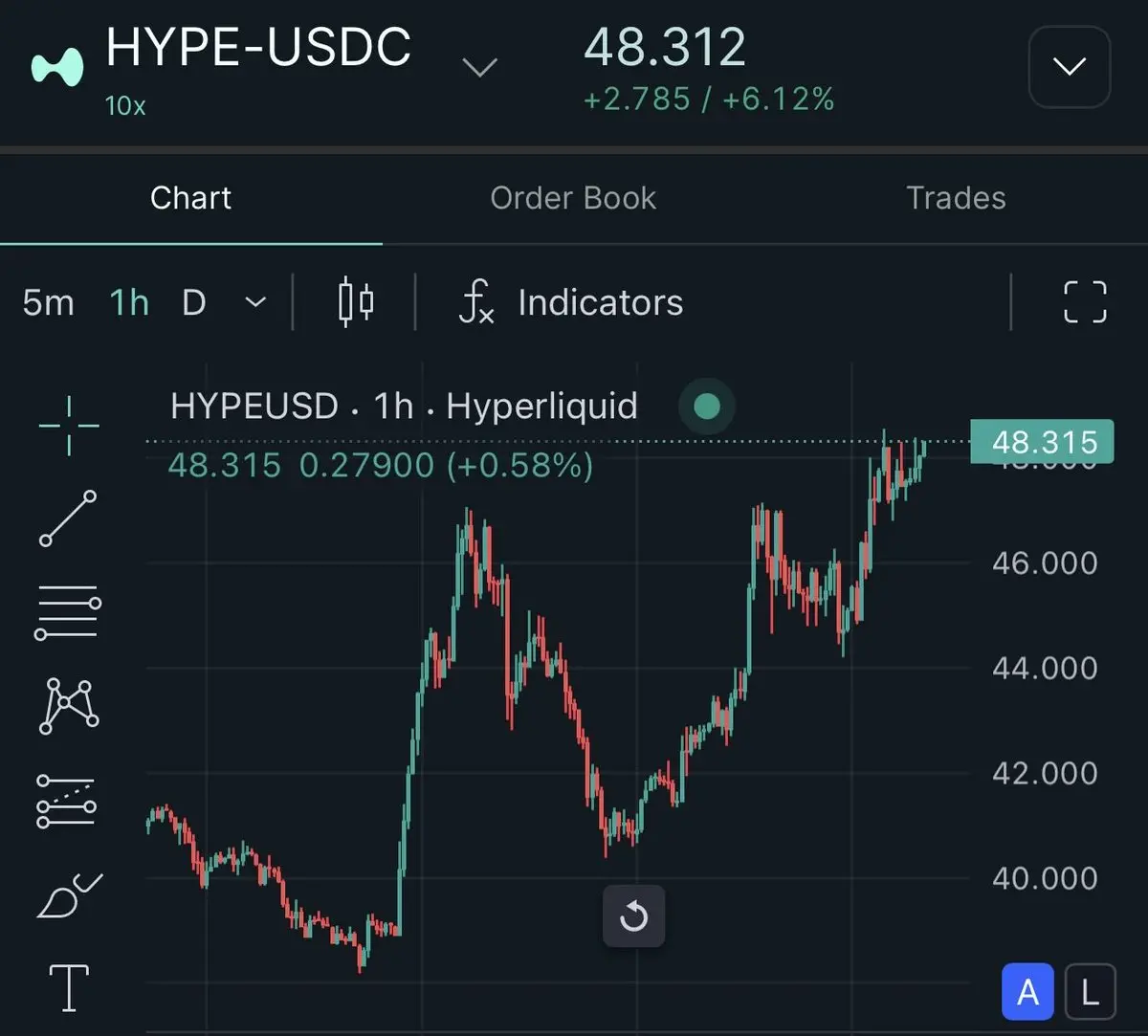The height and width of the screenshot is (1036, 1148).
Task: Click the 46.000 price axis label
Action: [x=1045, y=562]
